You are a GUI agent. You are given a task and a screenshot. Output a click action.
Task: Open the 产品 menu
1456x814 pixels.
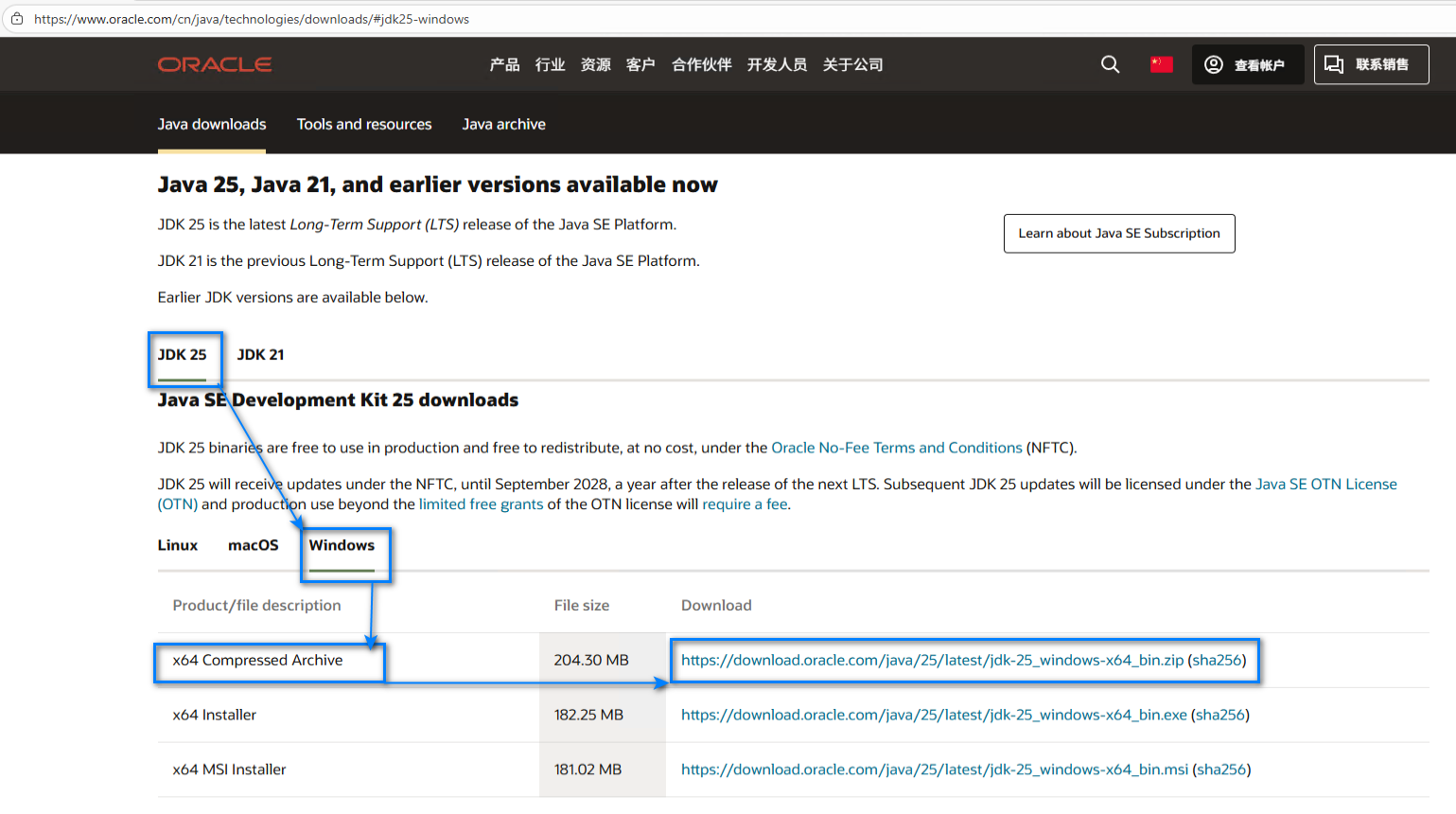tap(503, 64)
